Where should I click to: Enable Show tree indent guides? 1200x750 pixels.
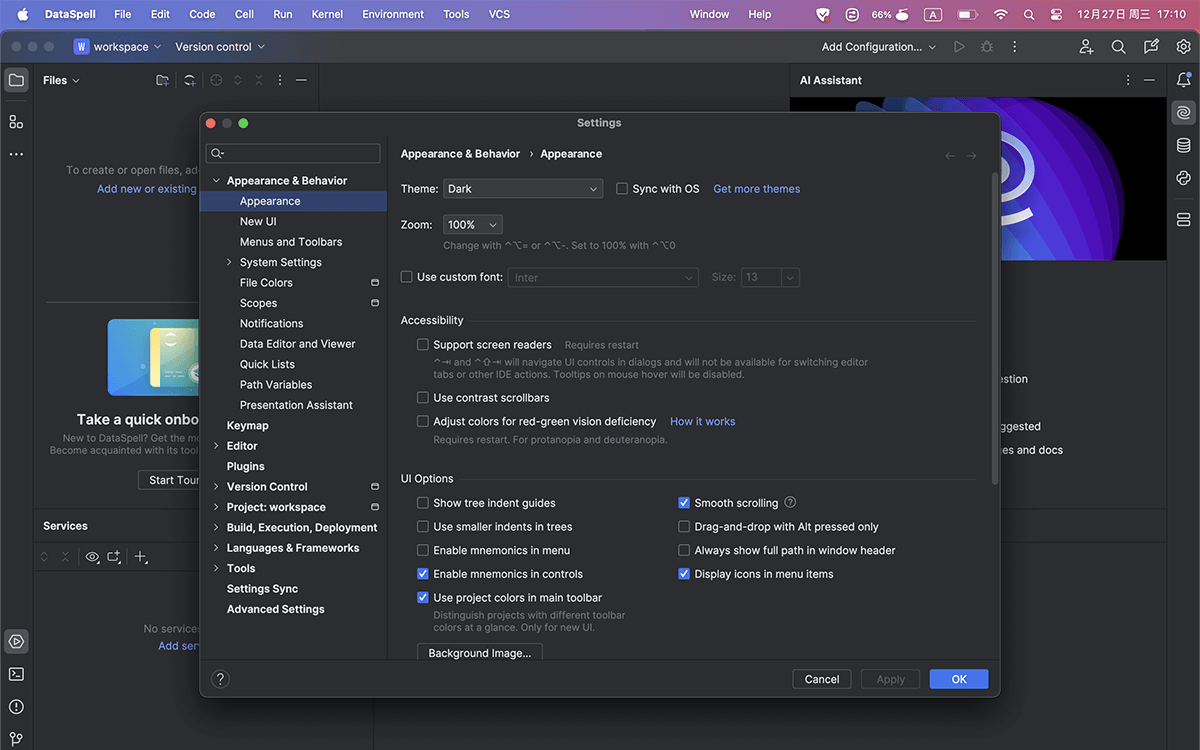[x=423, y=503]
